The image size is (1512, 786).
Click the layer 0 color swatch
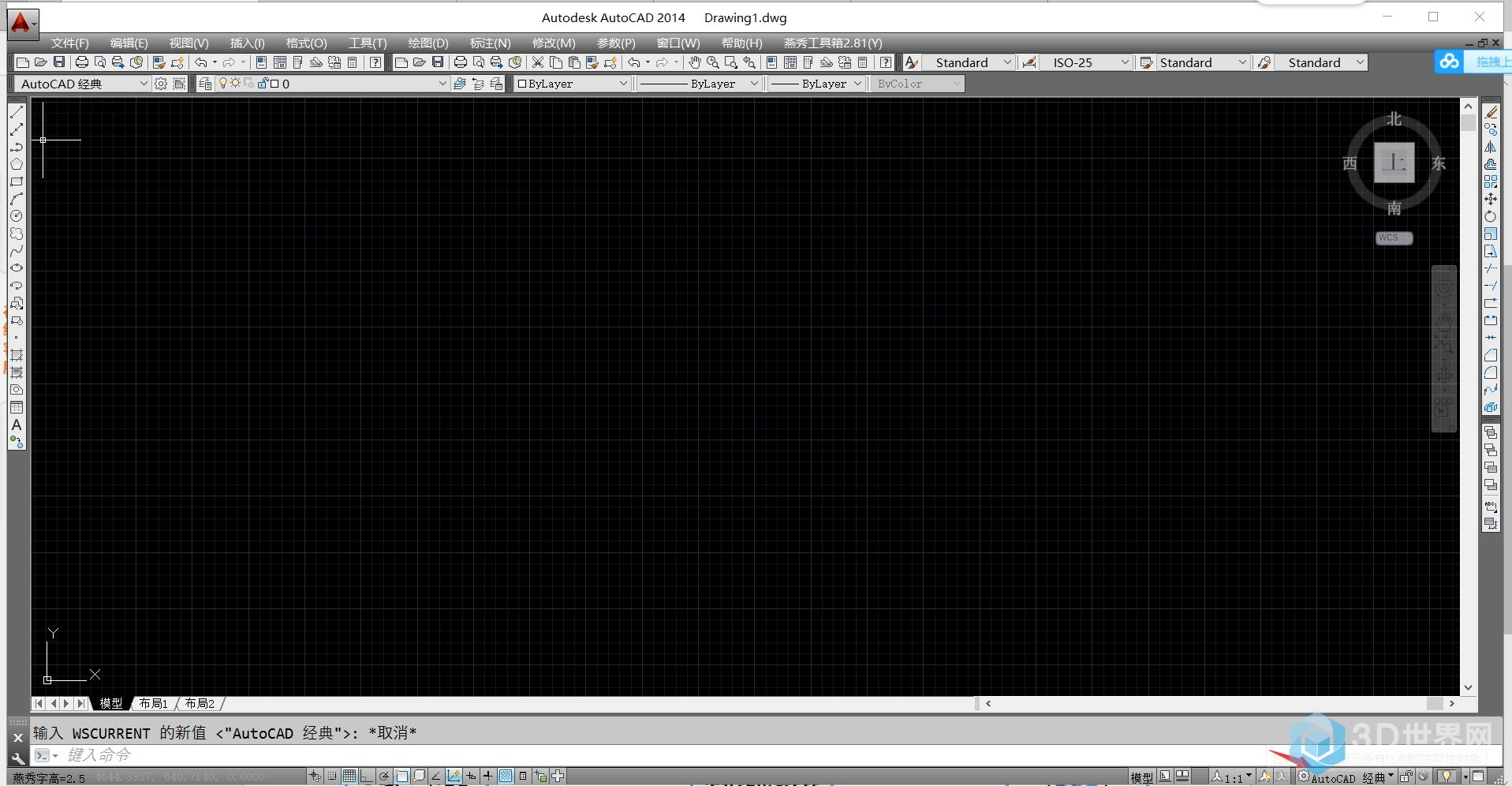[274, 84]
